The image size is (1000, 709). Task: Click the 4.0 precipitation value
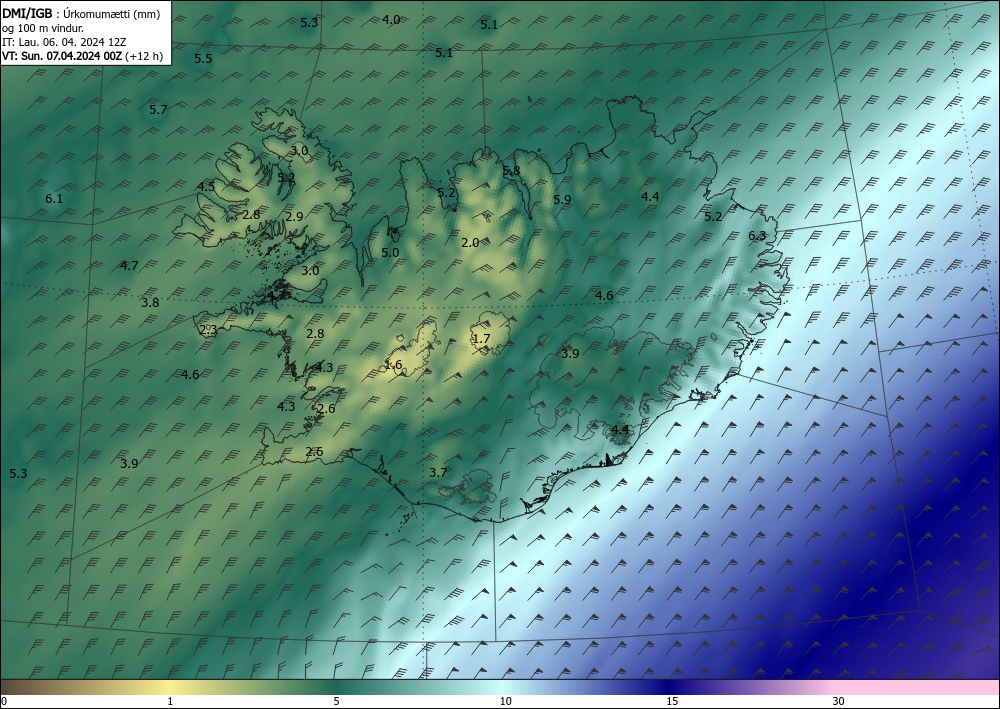(391, 20)
